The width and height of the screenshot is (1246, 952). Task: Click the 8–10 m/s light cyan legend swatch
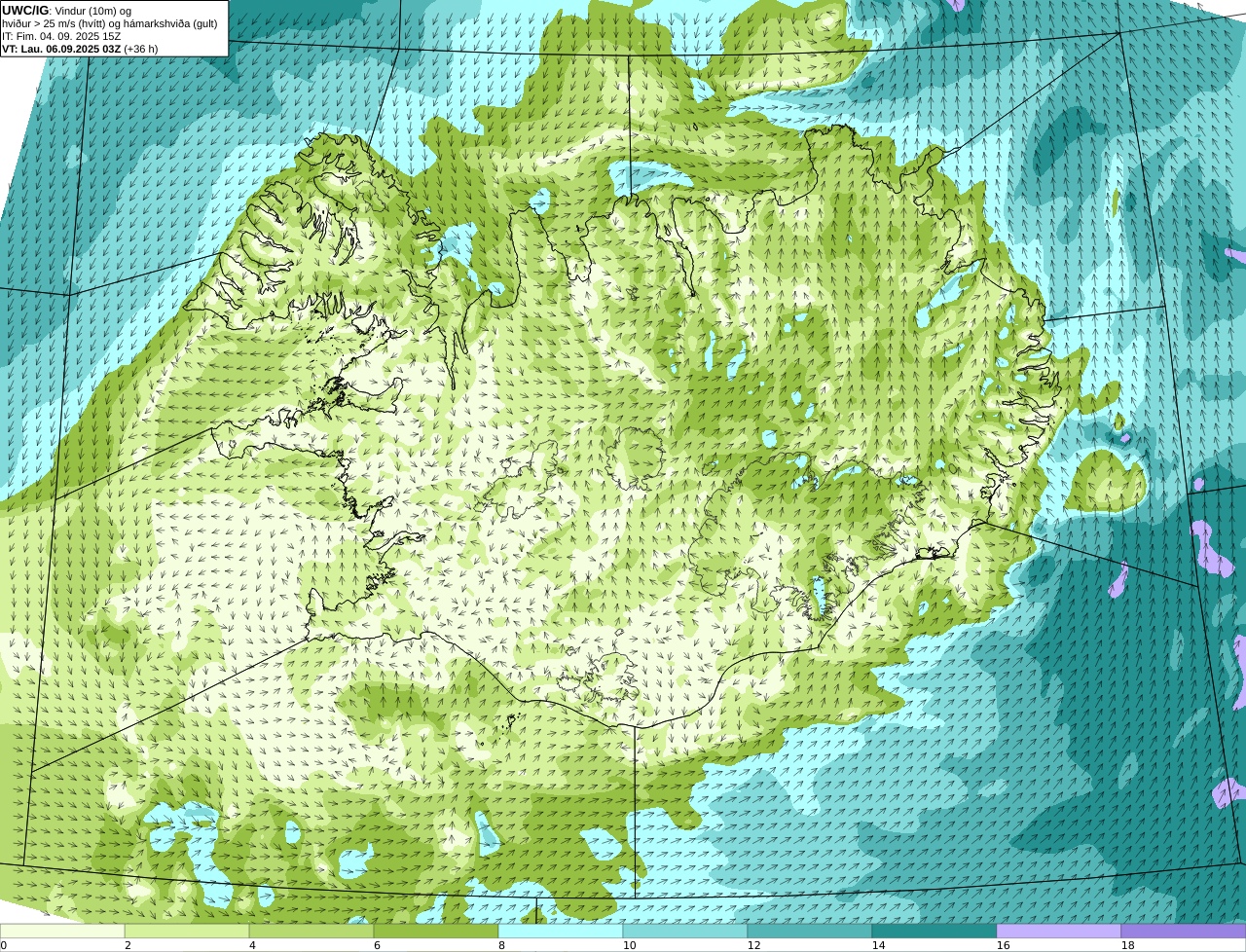(x=561, y=931)
